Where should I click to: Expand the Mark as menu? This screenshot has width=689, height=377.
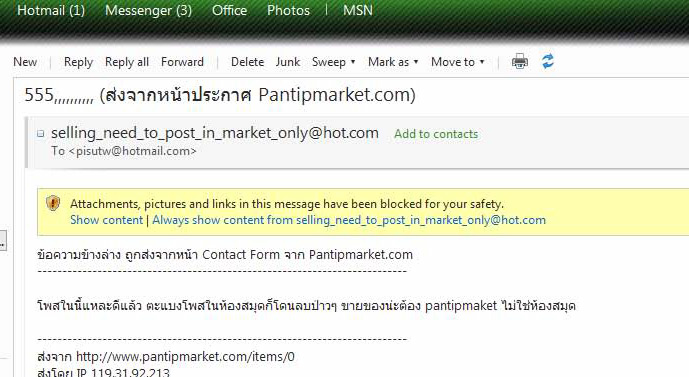click(x=393, y=62)
